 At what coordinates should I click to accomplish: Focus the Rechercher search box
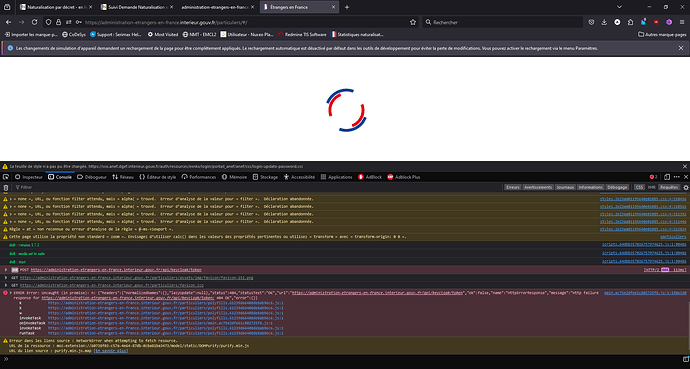[x=503, y=22]
